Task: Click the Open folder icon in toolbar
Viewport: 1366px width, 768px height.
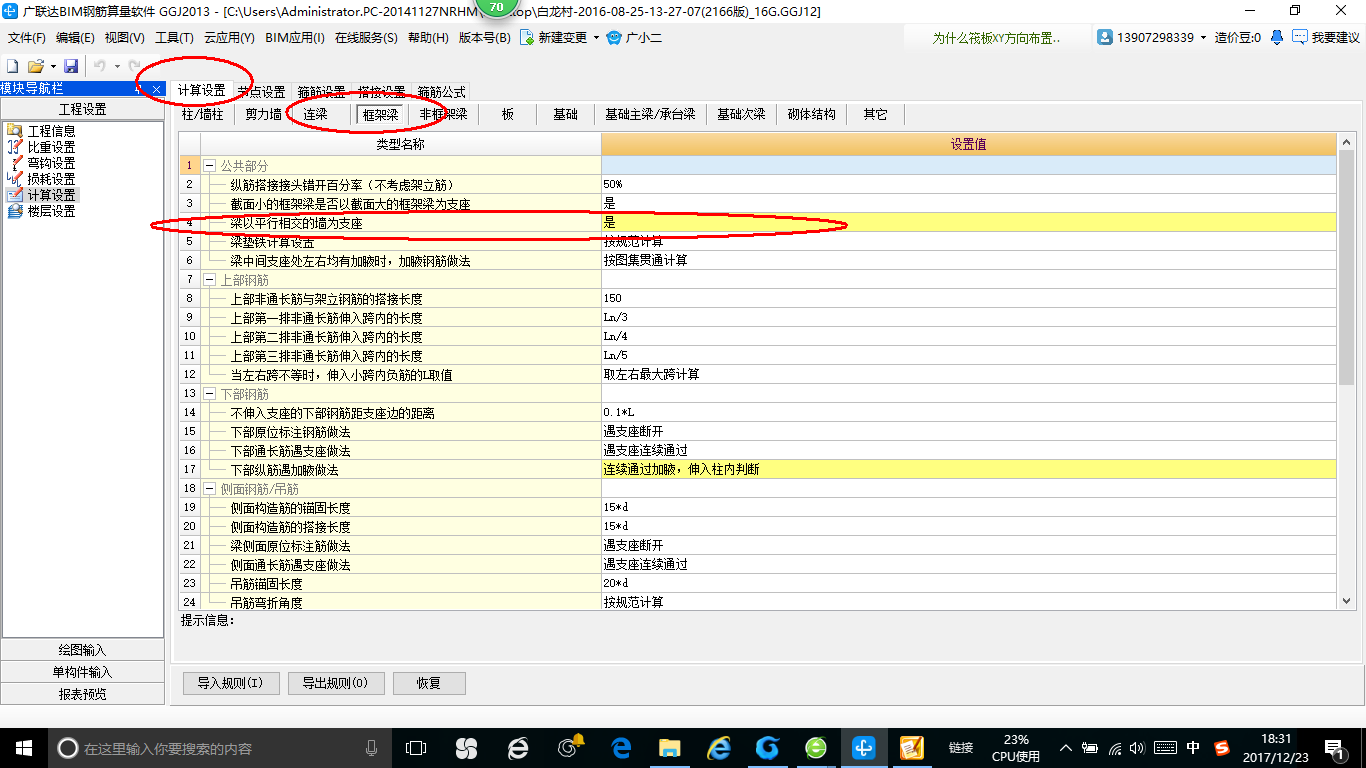Action: 35,65
